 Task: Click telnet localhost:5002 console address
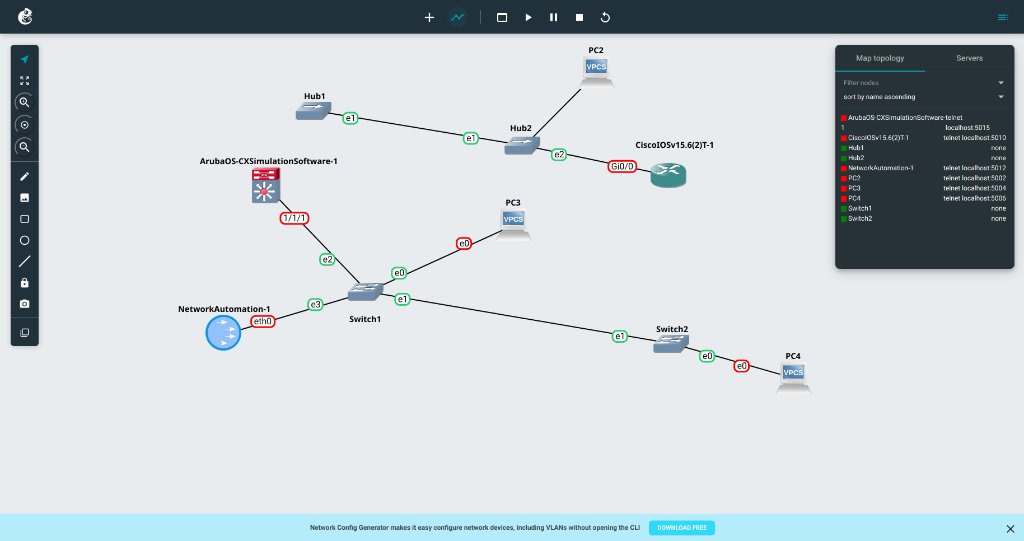tap(974, 178)
